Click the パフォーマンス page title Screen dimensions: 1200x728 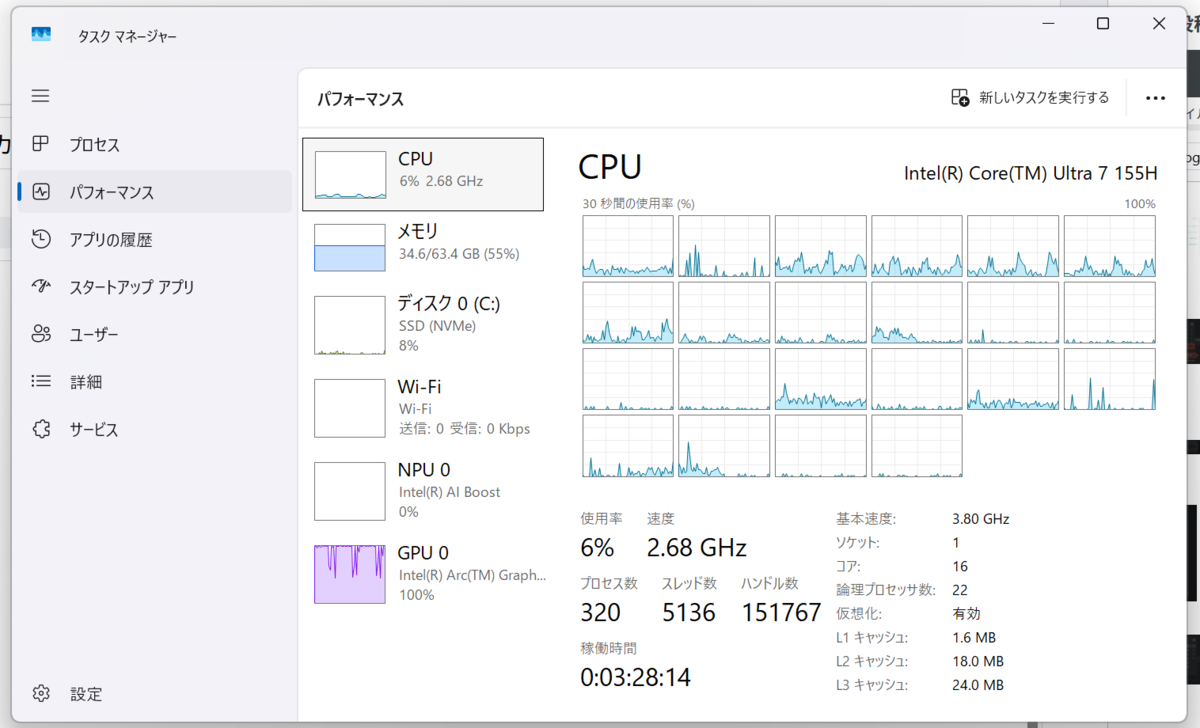coord(361,99)
